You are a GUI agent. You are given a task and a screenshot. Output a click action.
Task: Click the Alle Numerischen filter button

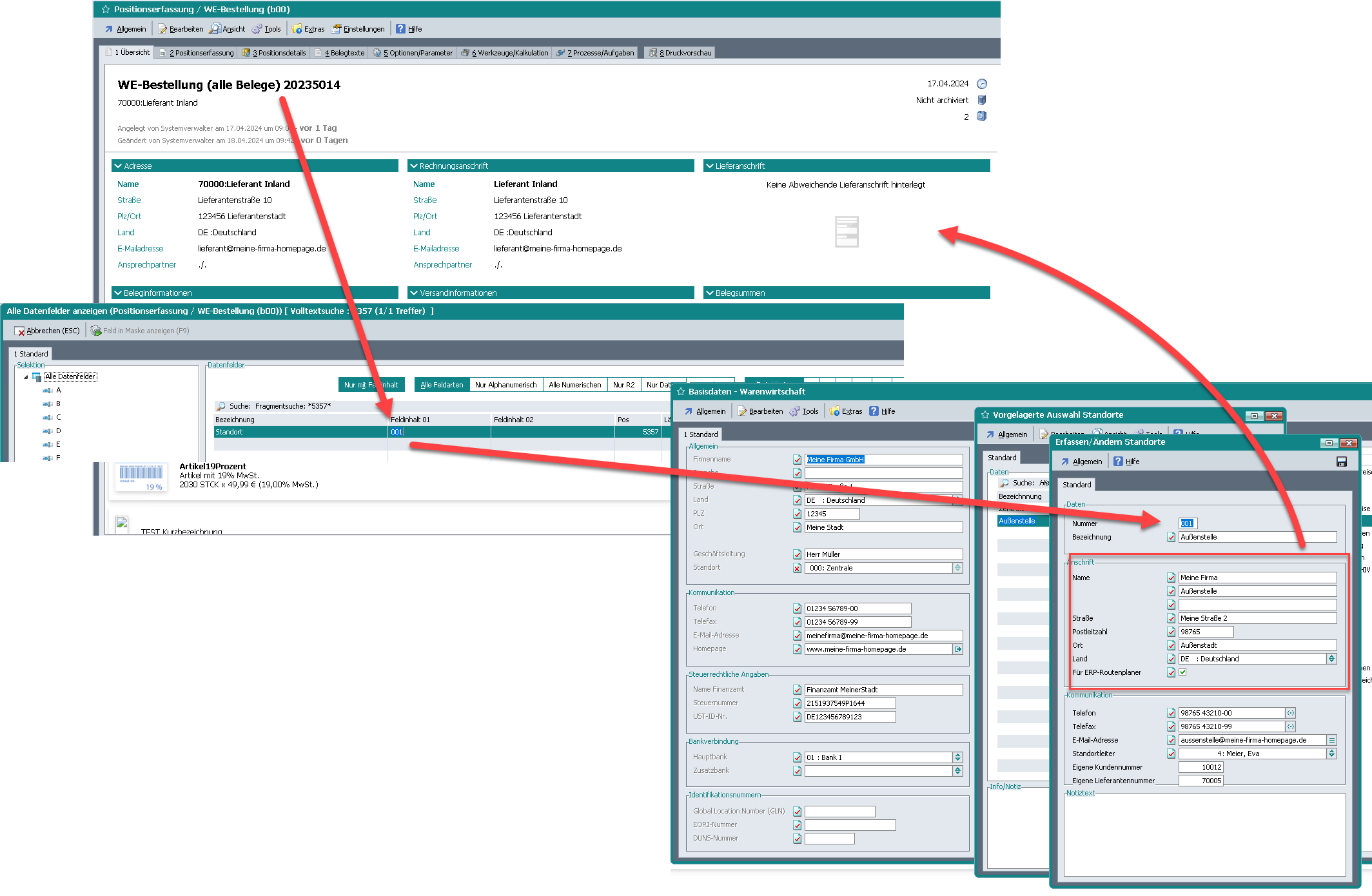[x=574, y=385]
